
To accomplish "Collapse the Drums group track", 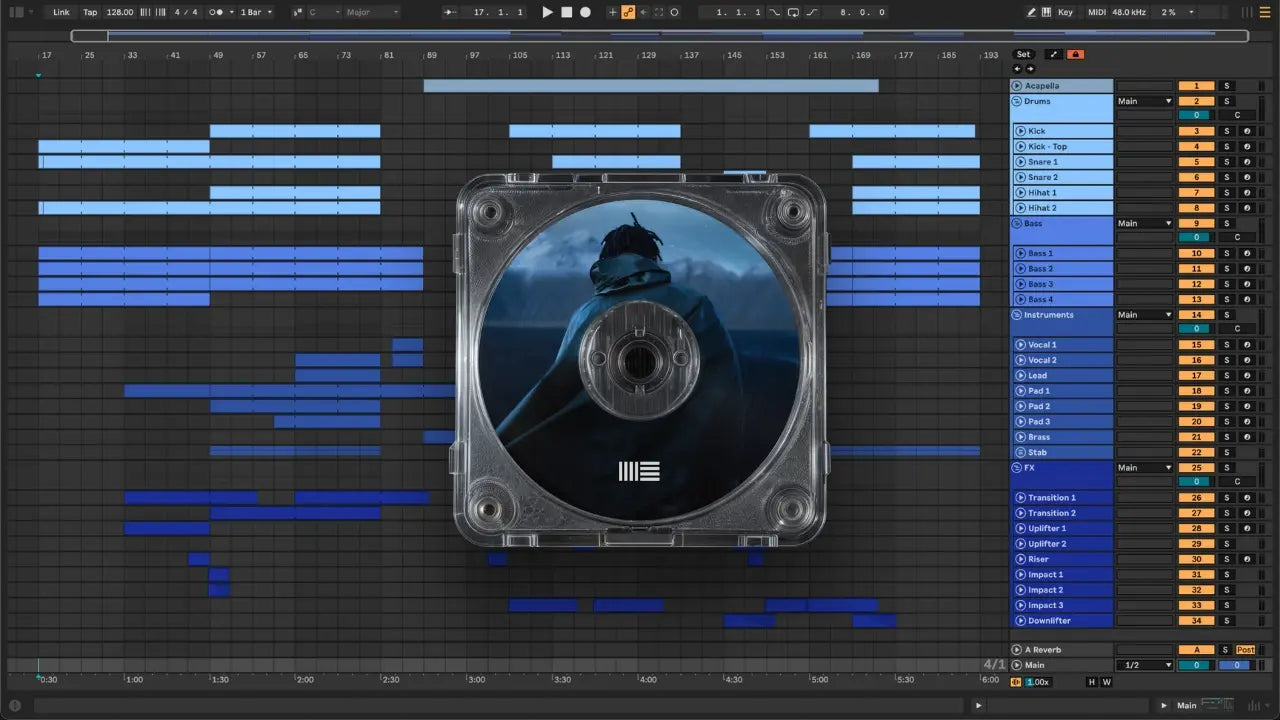I will (x=1017, y=101).
